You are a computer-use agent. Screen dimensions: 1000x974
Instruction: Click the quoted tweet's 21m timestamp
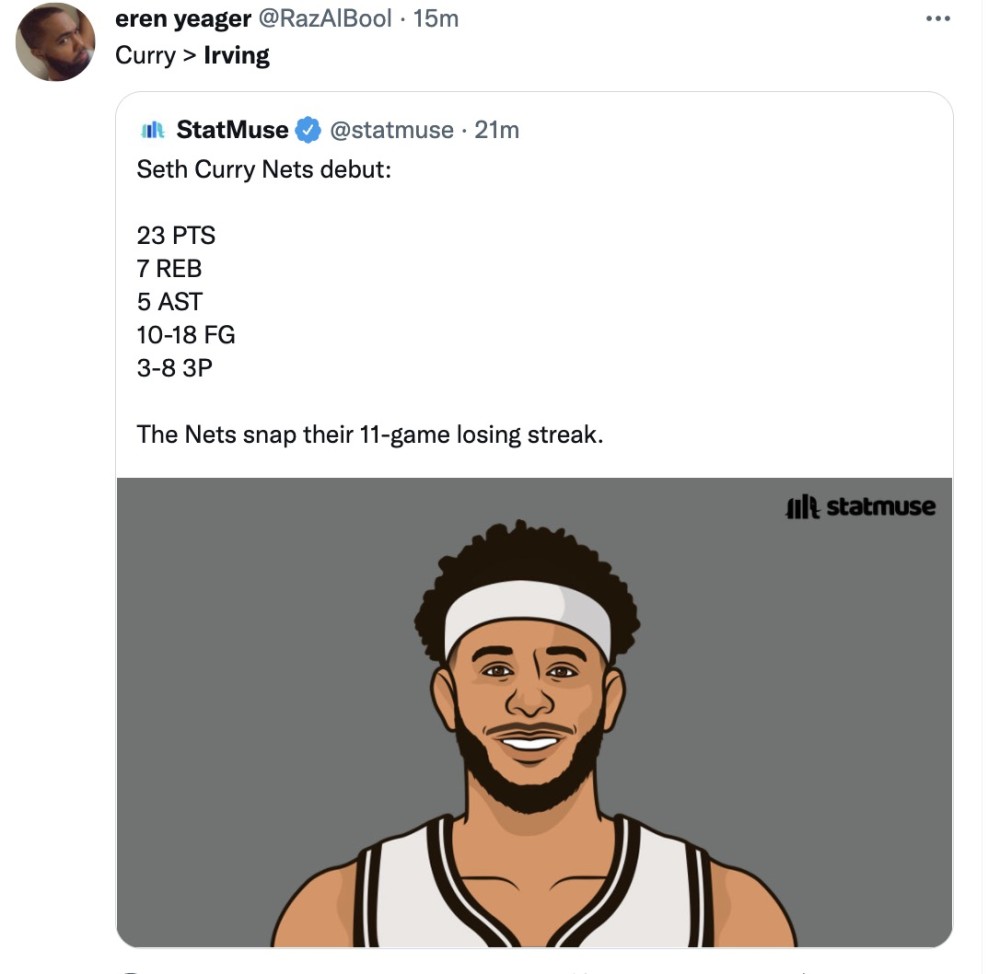tap(497, 130)
